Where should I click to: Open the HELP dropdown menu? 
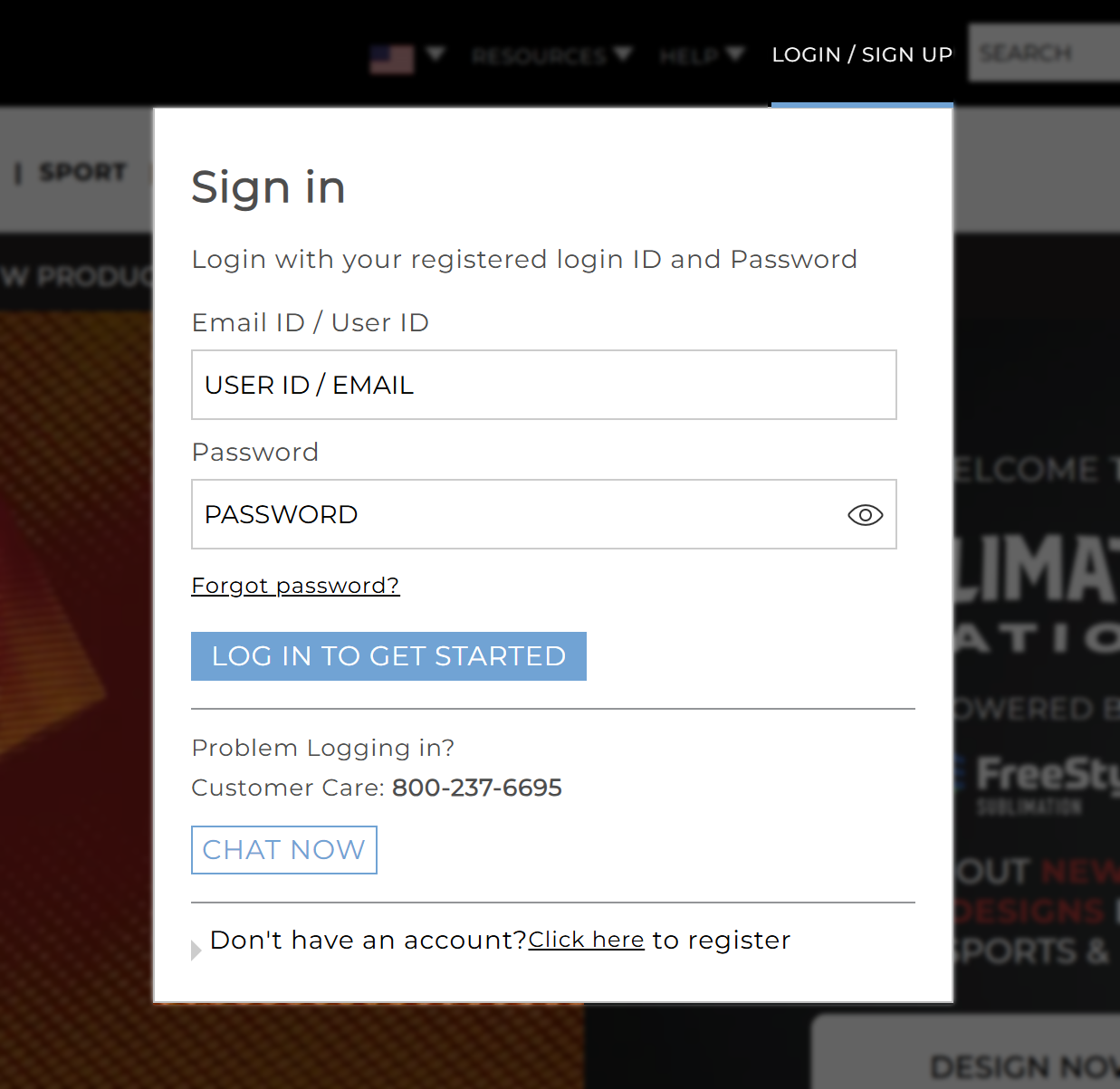tap(702, 56)
